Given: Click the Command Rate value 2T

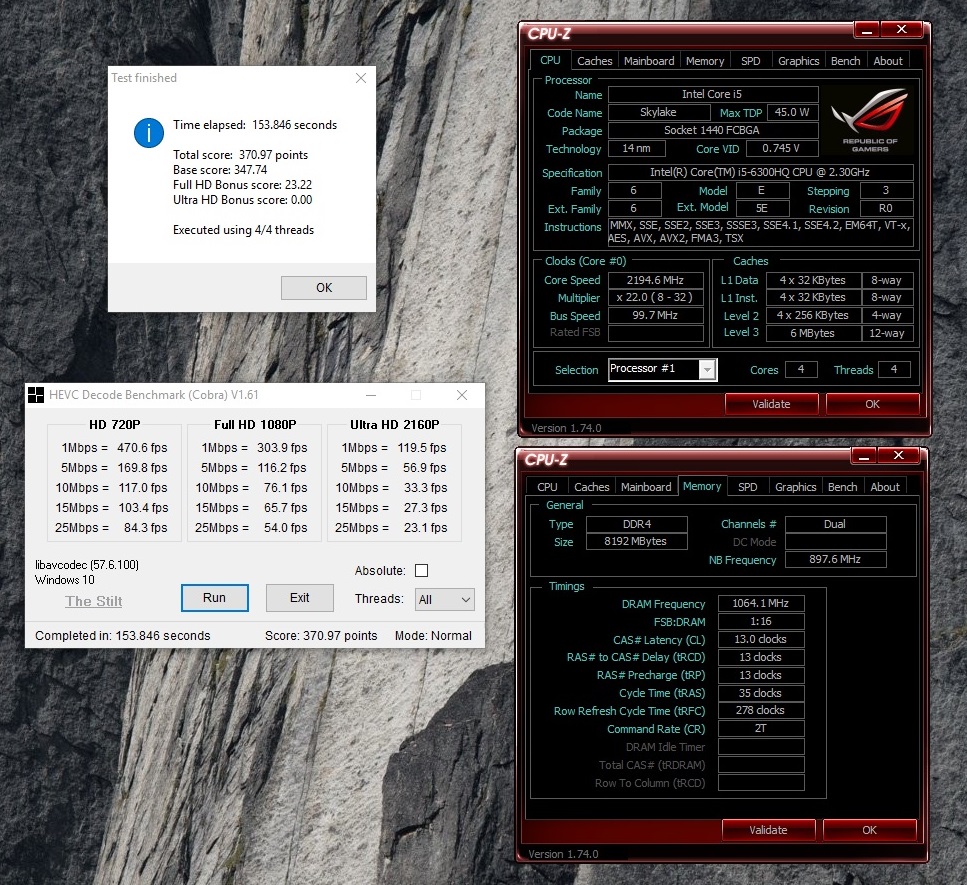Looking at the screenshot, I should (x=760, y=728).
